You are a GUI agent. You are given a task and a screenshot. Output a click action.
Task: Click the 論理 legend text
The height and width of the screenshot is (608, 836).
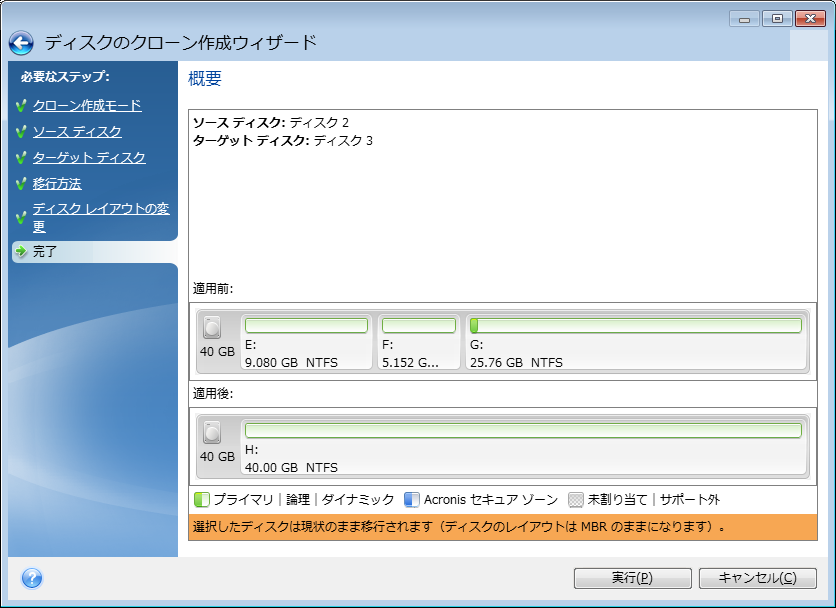[298, 500]
